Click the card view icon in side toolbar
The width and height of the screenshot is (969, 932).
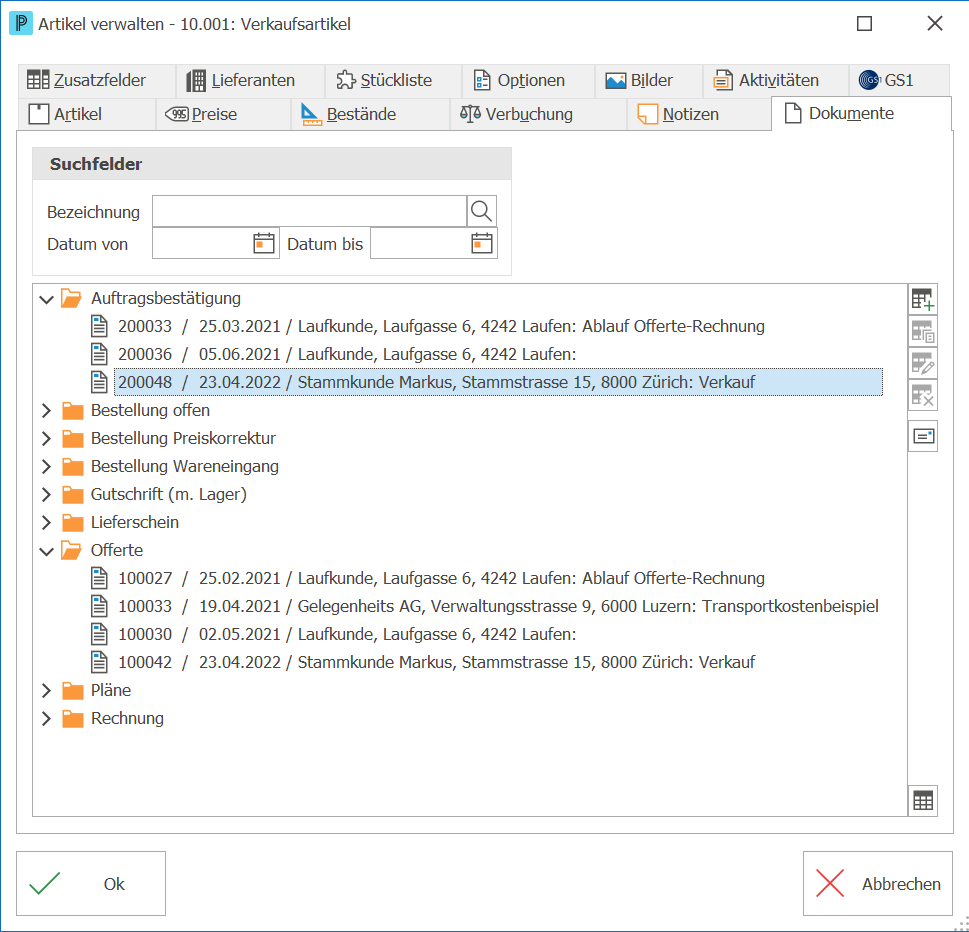tap(923, 436)
